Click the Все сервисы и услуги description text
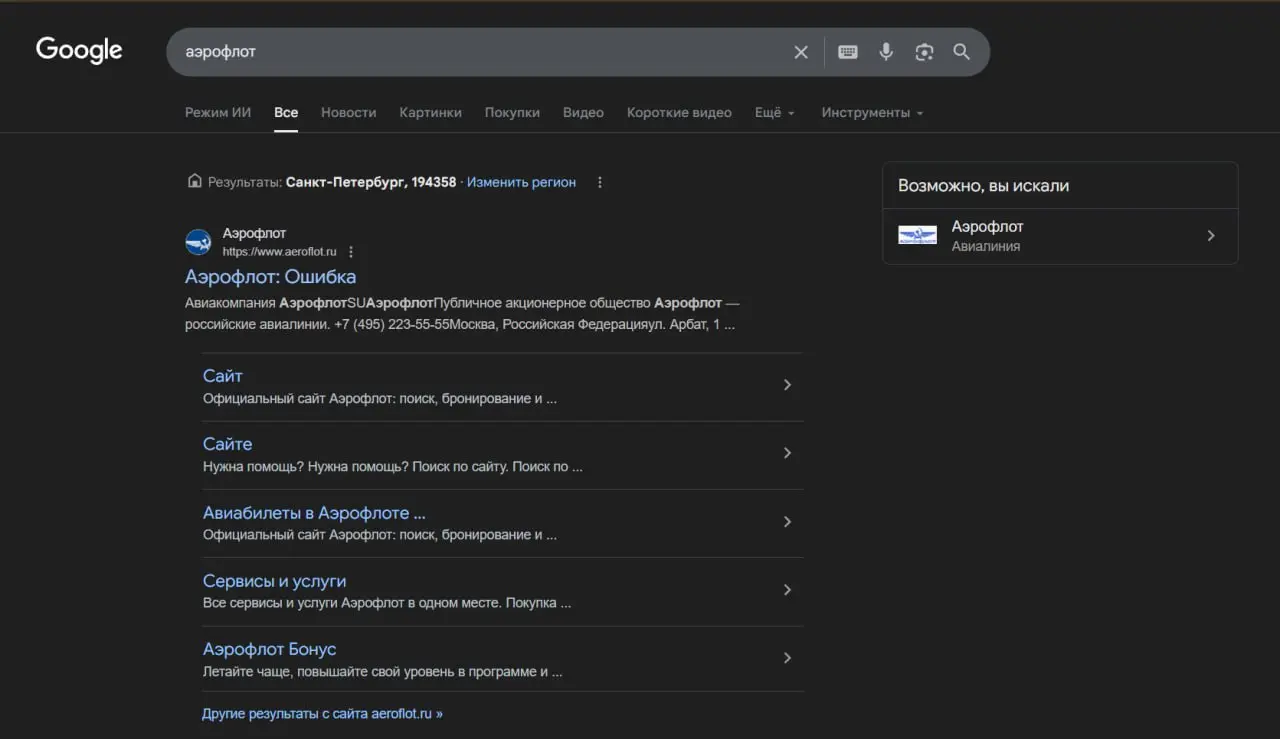Viewport: 1280px width, 739px height. pos(387,603)
